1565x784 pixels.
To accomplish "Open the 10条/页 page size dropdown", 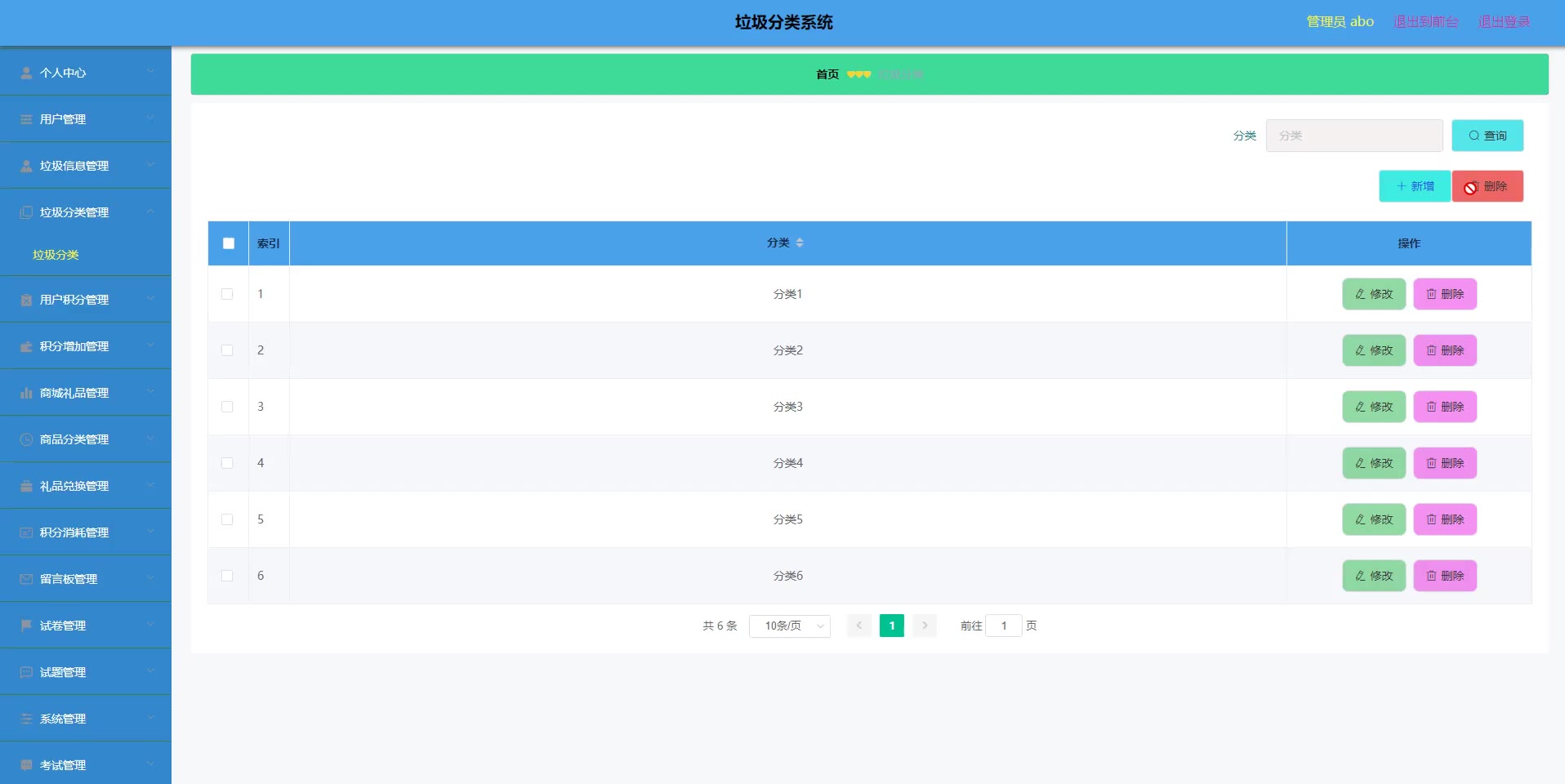I will pyautogui.click(x=790, y=626).
